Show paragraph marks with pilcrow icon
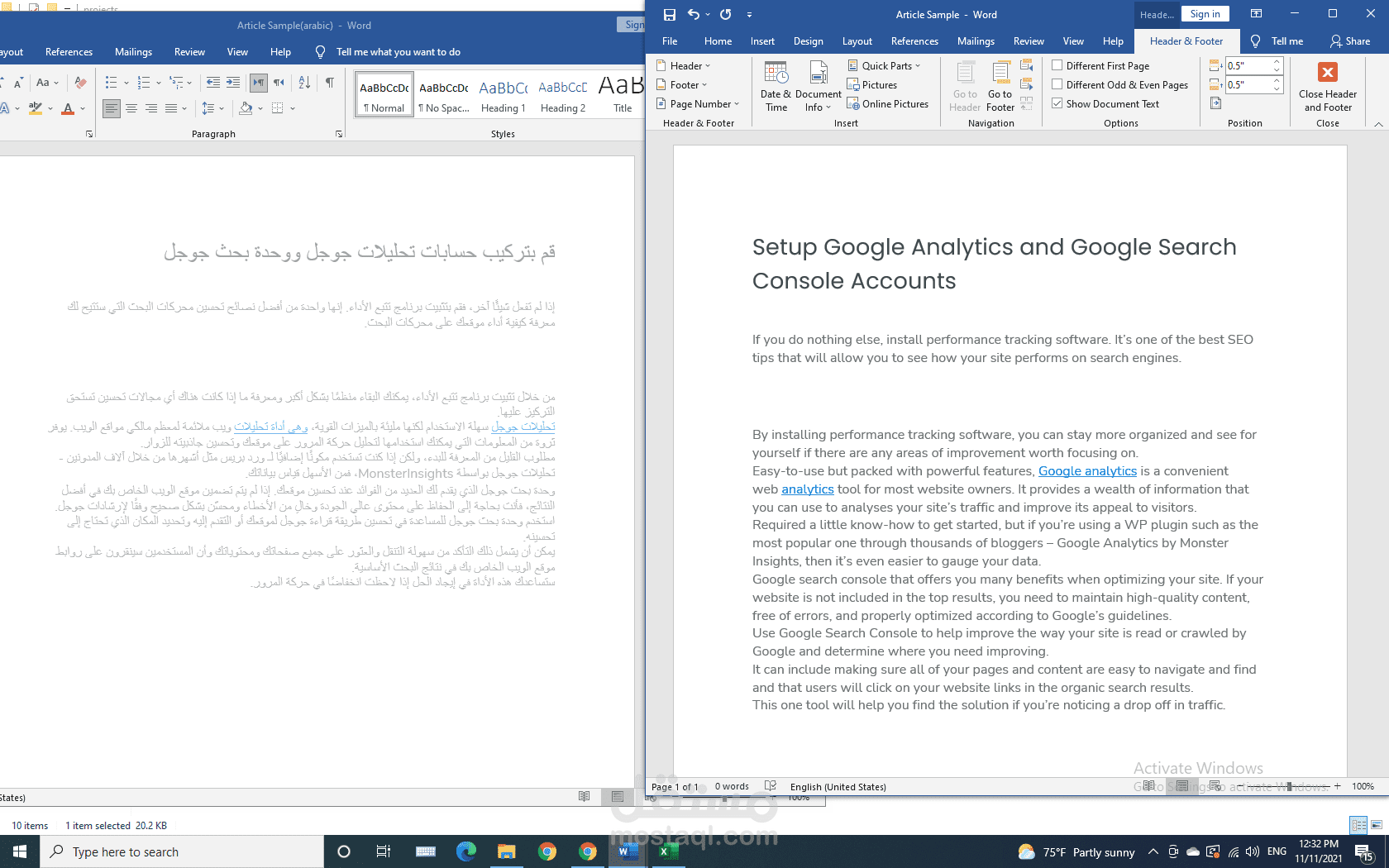The height and width of the screenshot is (868, 1389). (330, 82)
